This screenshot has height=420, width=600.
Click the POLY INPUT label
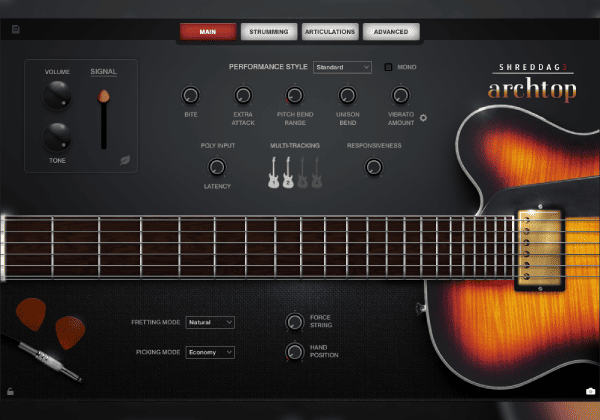tap(218, 146)
